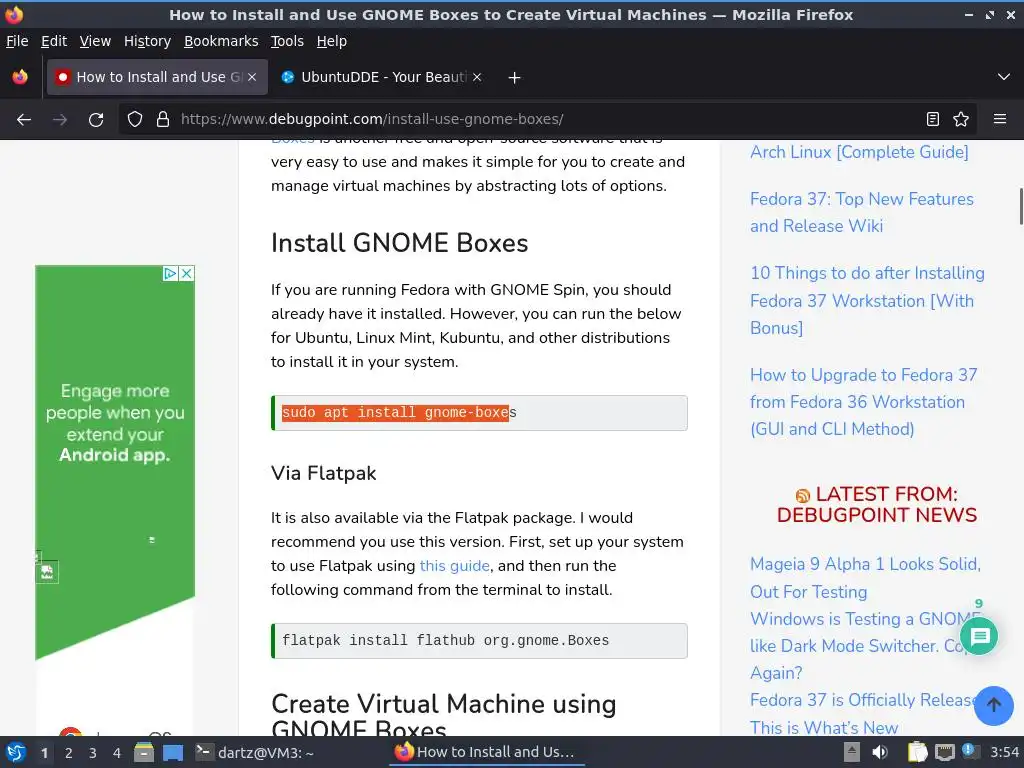Switch to workspace 3
Viewport: 1024px width, 768px height.
point(93,753)
